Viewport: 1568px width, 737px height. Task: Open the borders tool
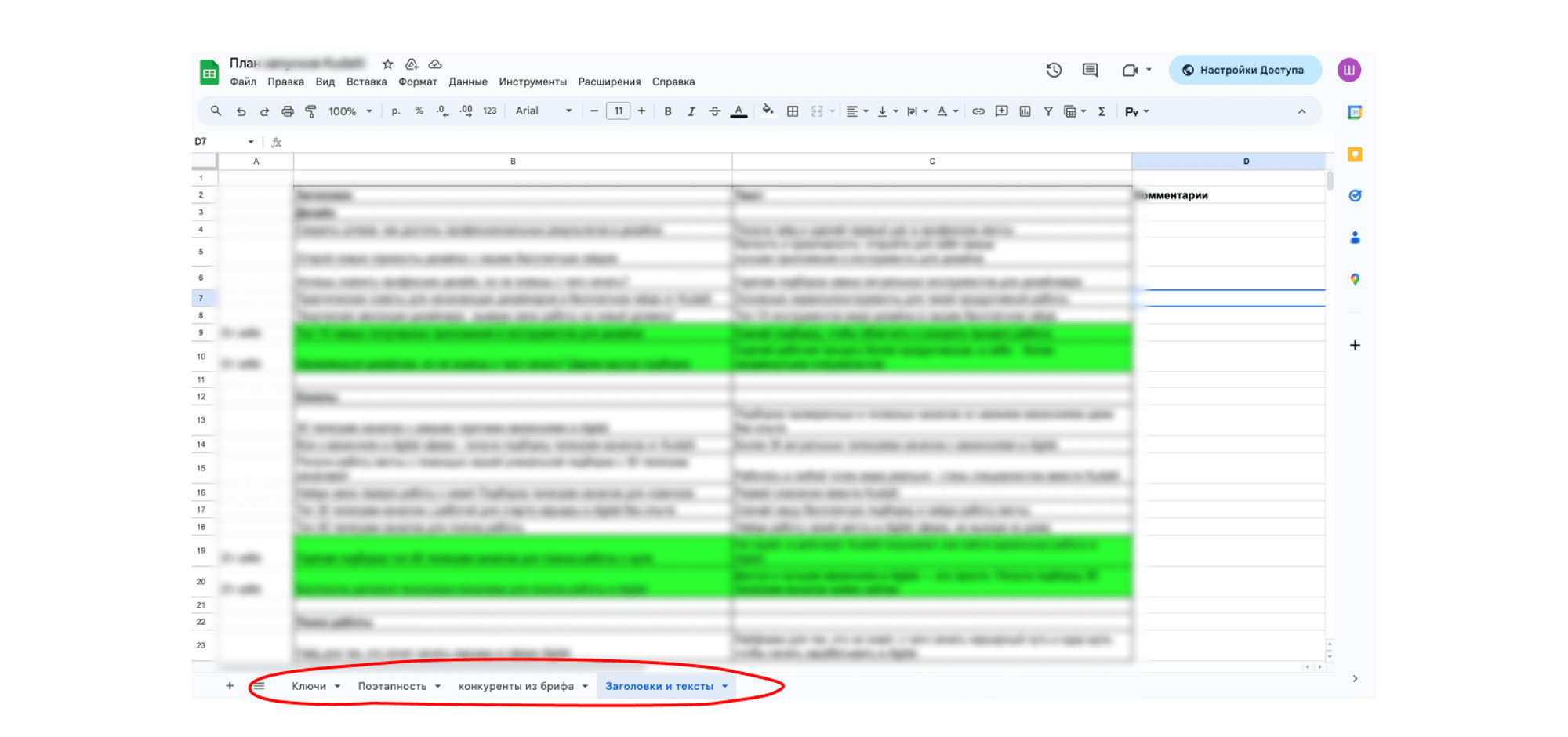pos(793,111)
